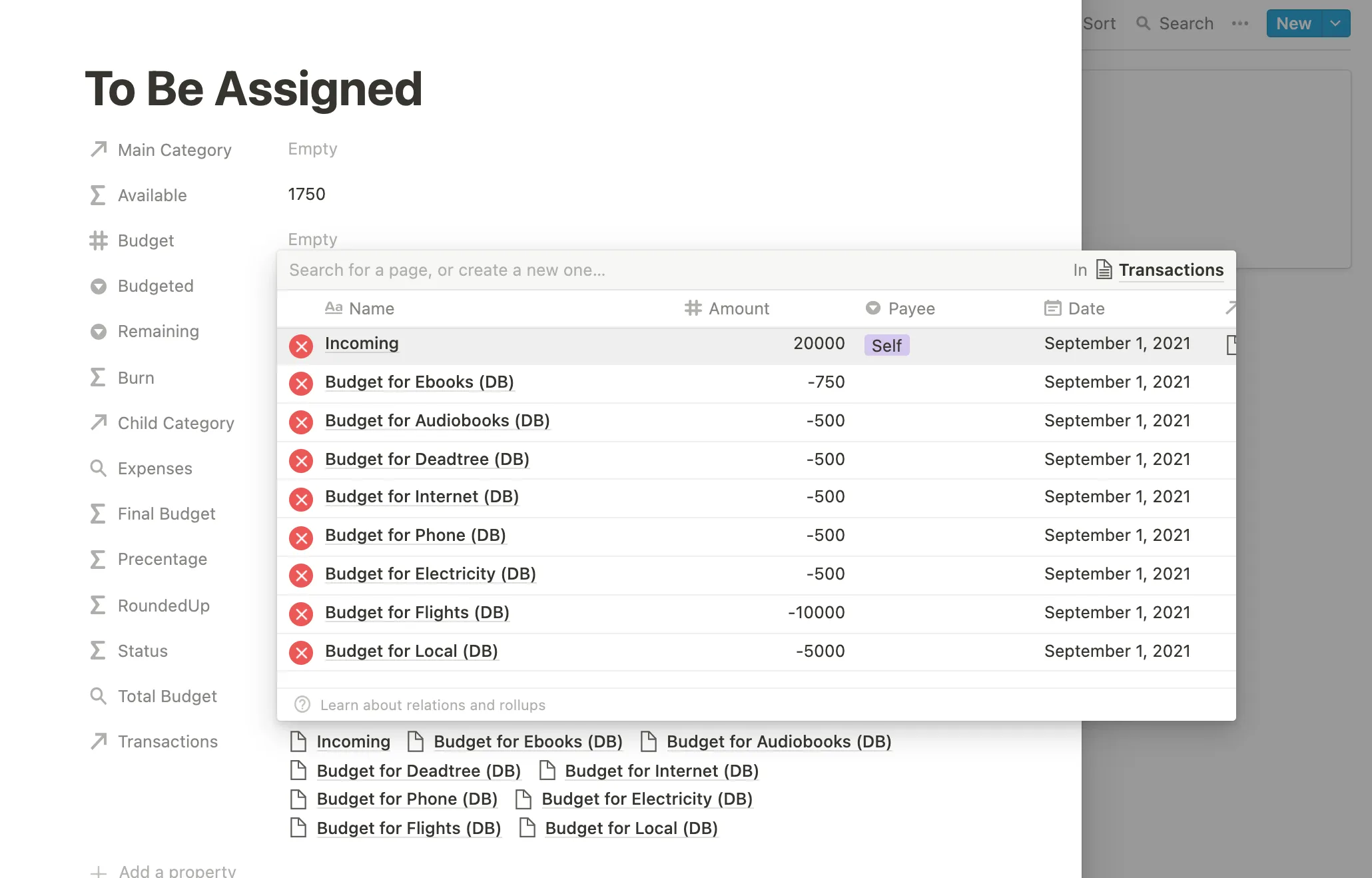
Task: Click the Payee column header
Action: click(x=900, y=308)
